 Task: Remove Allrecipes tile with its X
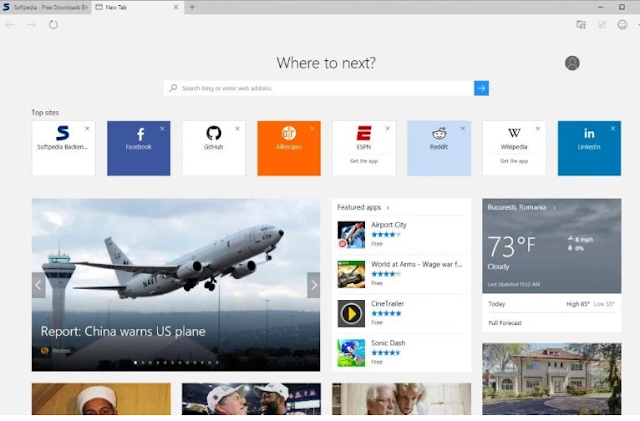pyautogui.click(x=312, y=128)
